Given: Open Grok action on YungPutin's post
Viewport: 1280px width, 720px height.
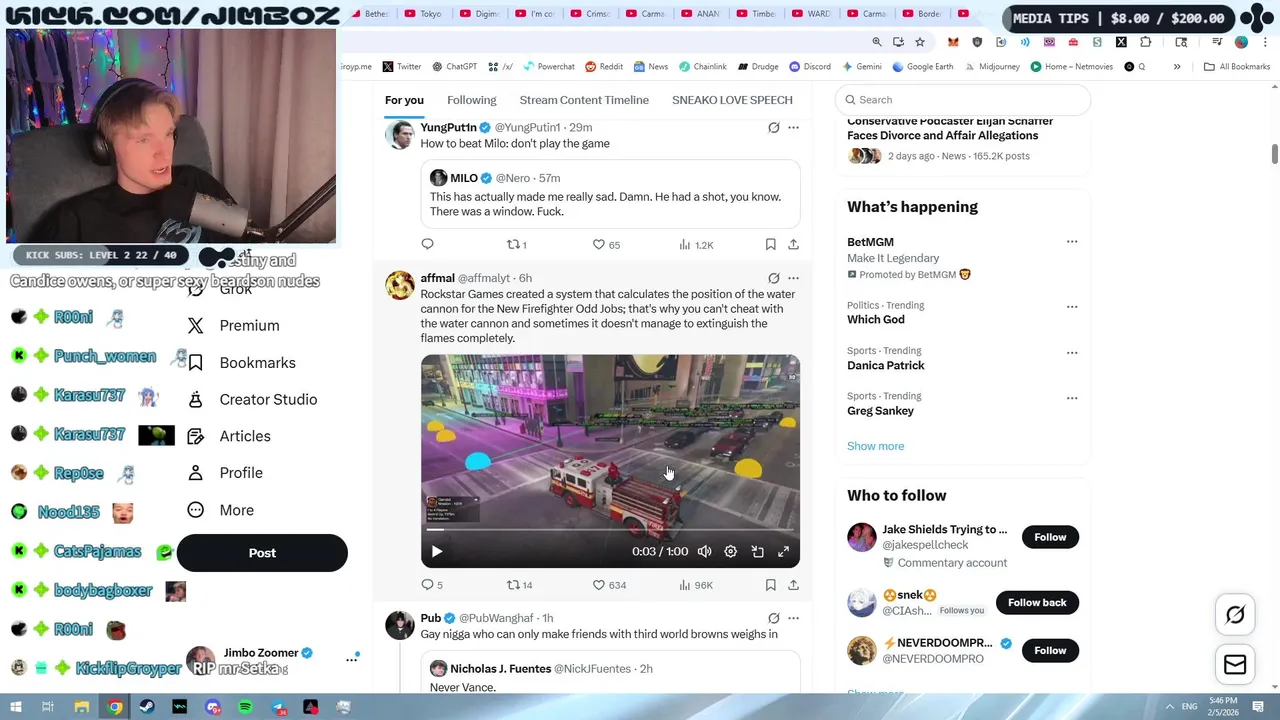Looking at the screenshot, I should click(x=773, y=127).
